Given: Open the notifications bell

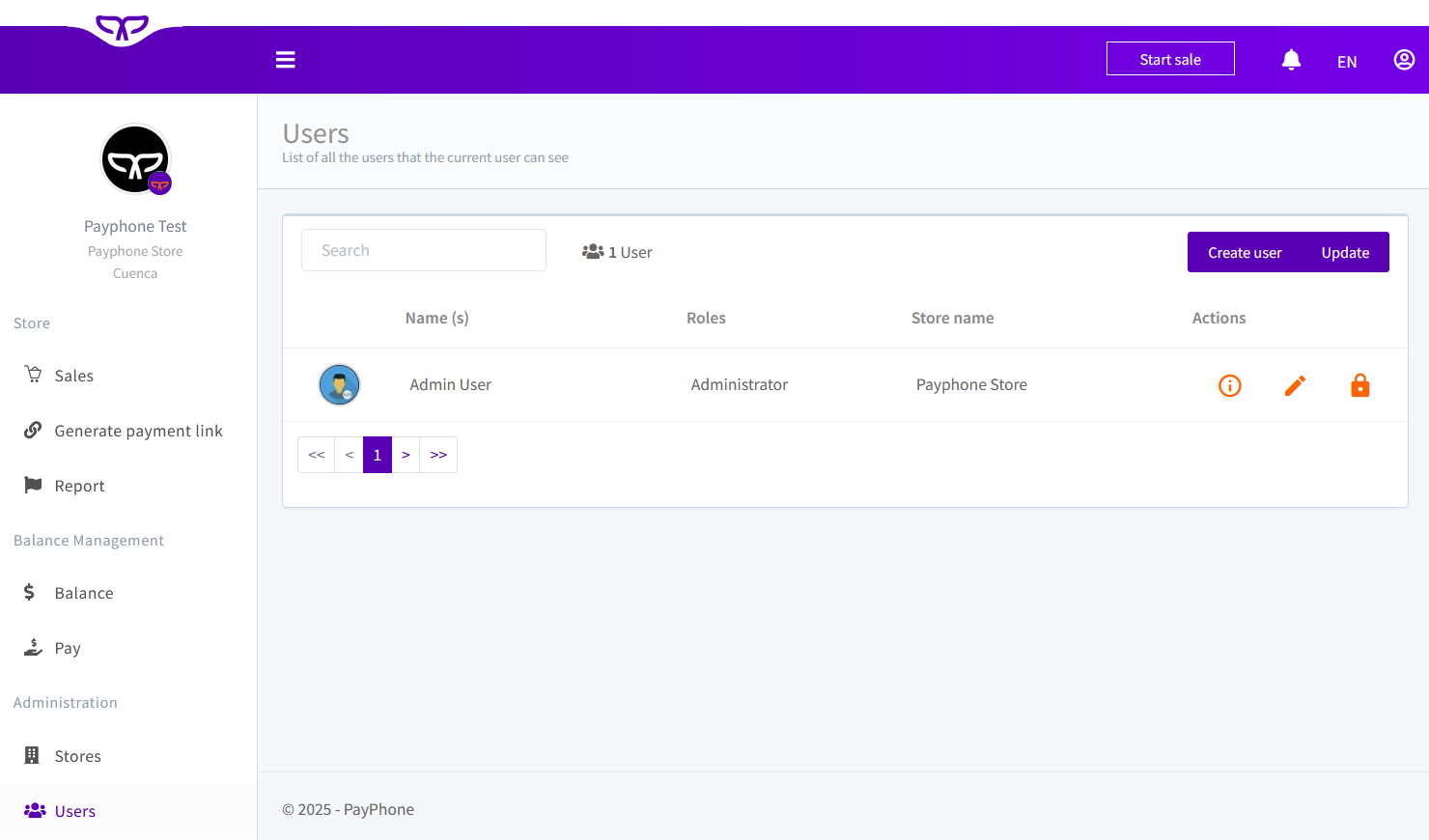Looking at the screenshot, I should (x=1291, y=60).
